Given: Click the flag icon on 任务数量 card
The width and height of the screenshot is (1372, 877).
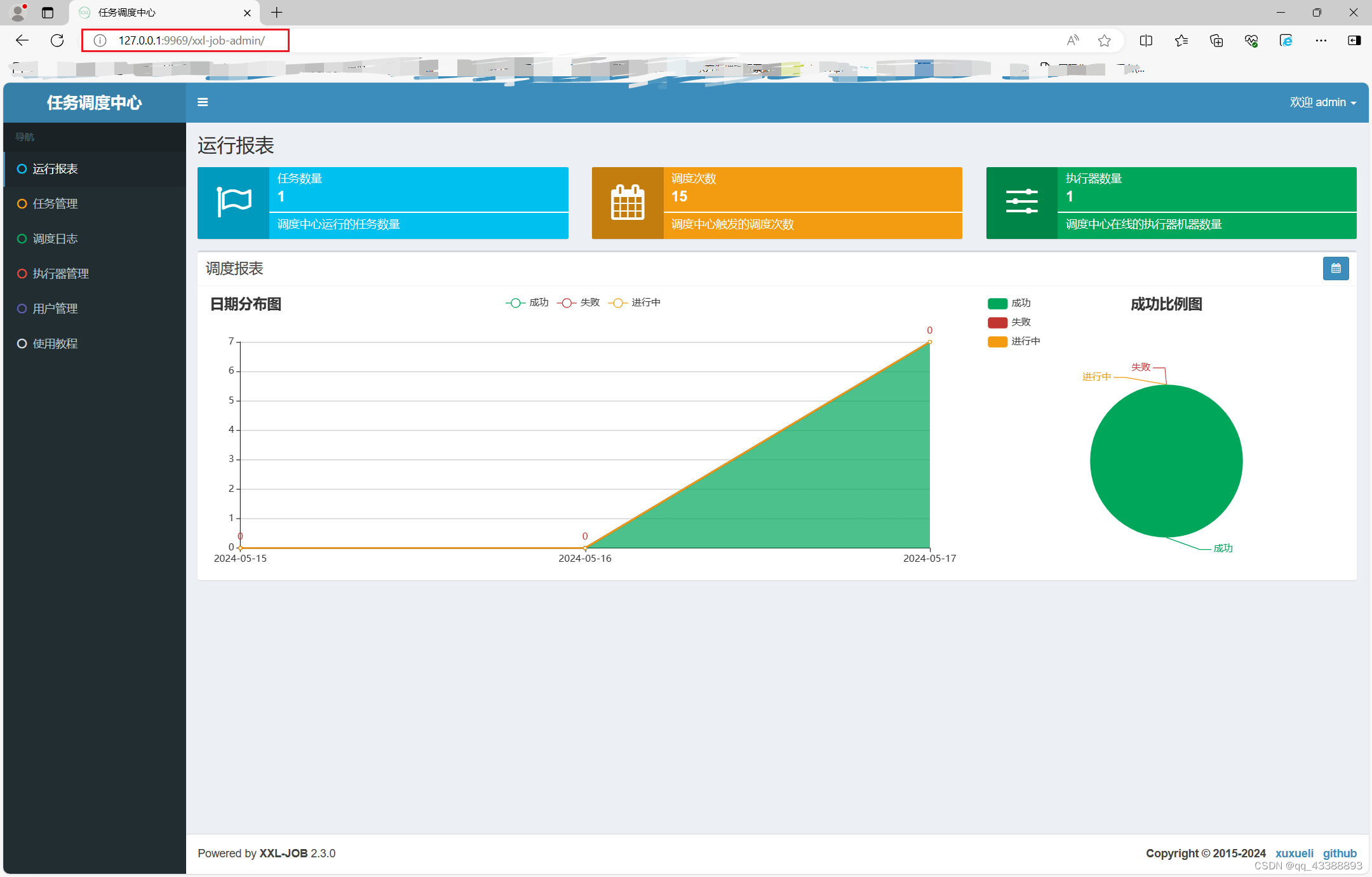Looking at the screenshot, I should tap(234, 203).
